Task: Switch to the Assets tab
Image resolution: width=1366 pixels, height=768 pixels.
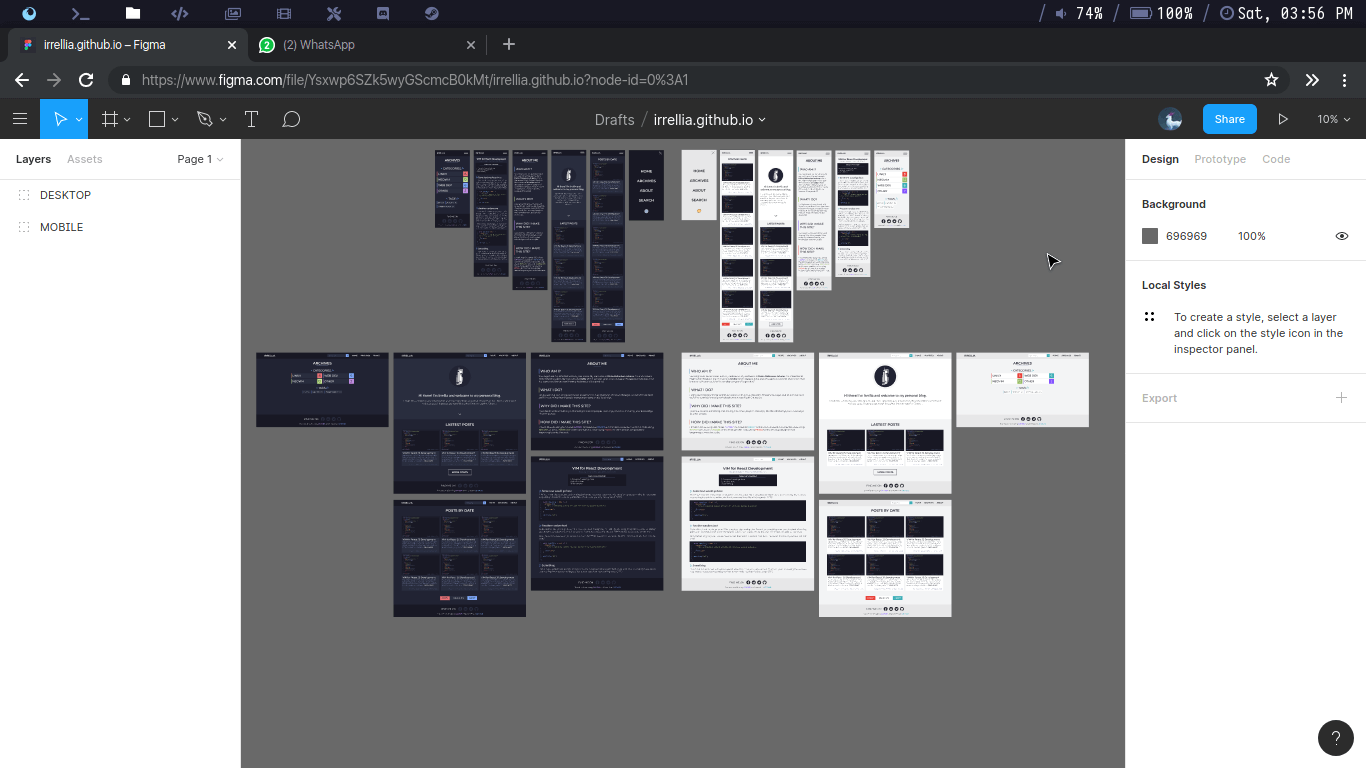Action: [x=84, y=159]
